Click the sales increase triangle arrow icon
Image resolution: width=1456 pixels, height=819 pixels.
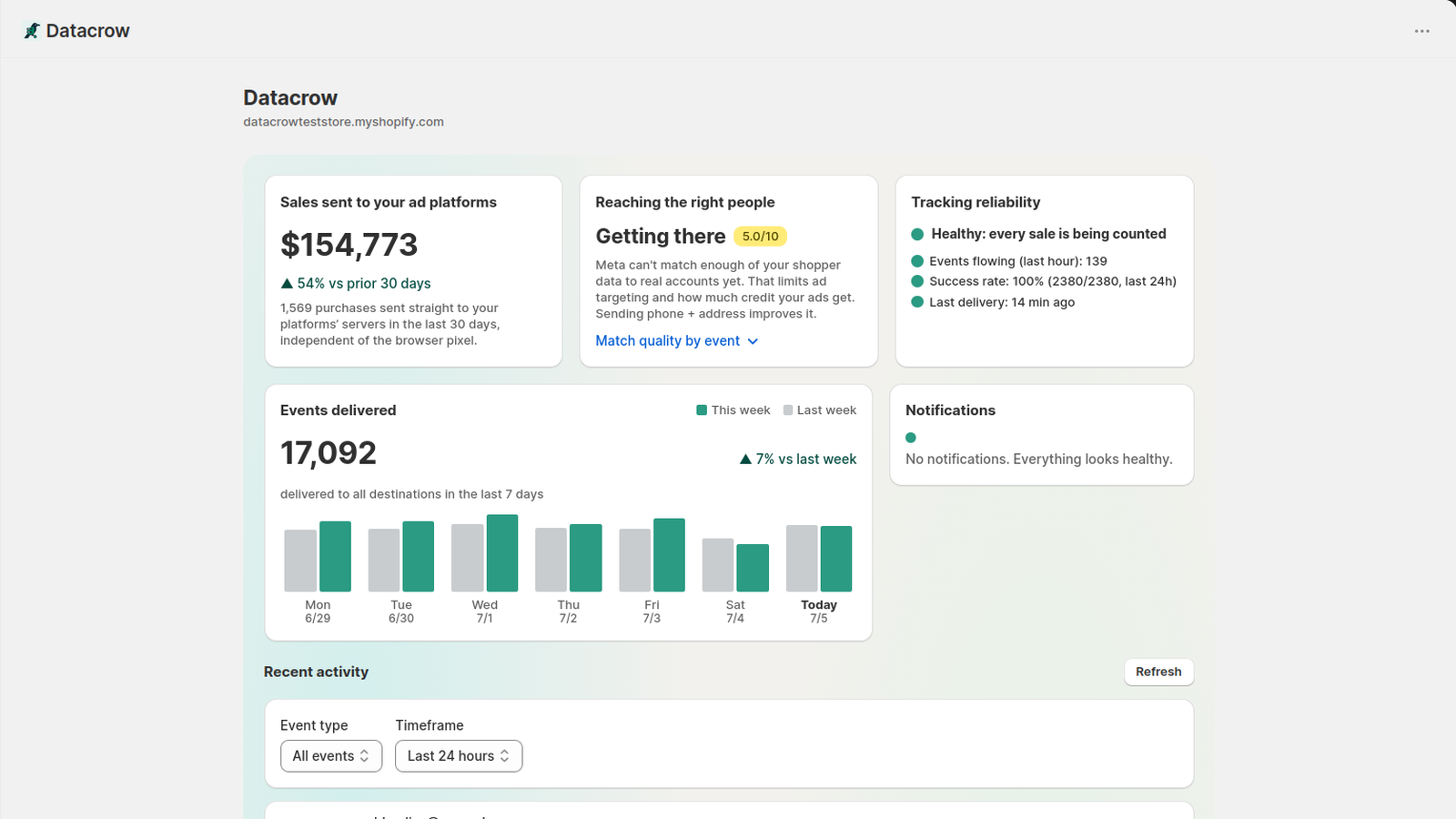pyautogui.click(x=287, y=284)
